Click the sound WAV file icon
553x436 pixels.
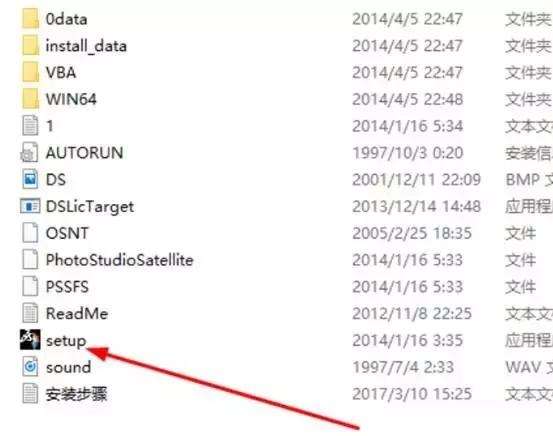point(30,367)
